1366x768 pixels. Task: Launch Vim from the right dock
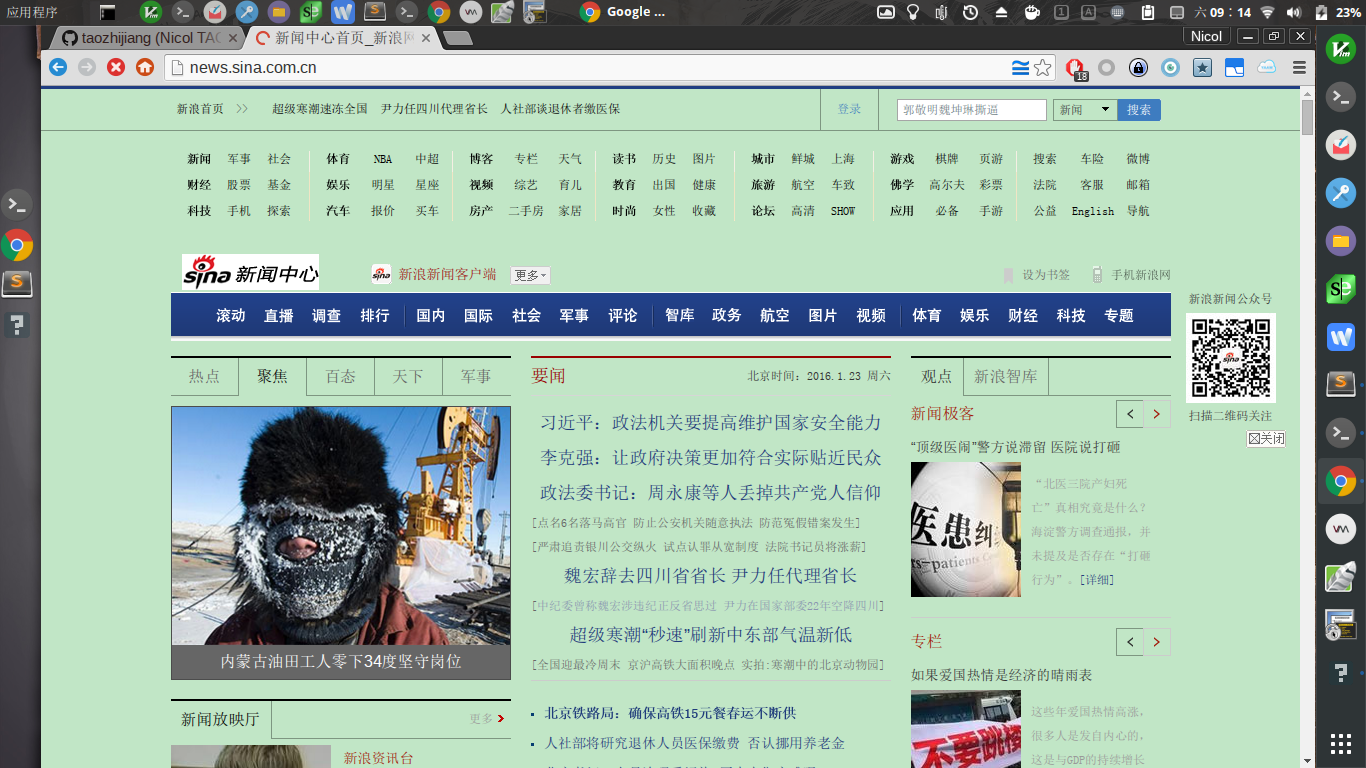1340,48
